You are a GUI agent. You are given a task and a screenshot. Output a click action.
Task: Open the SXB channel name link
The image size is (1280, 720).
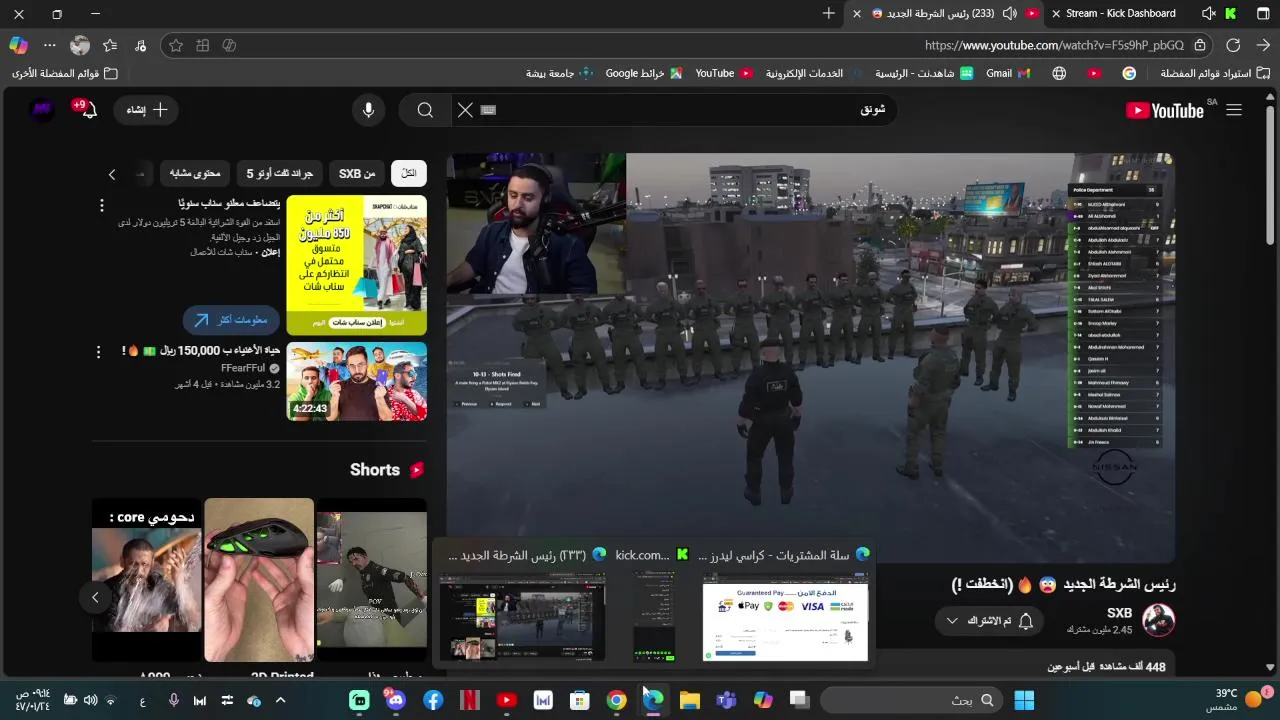click(x=1119, y=613)
